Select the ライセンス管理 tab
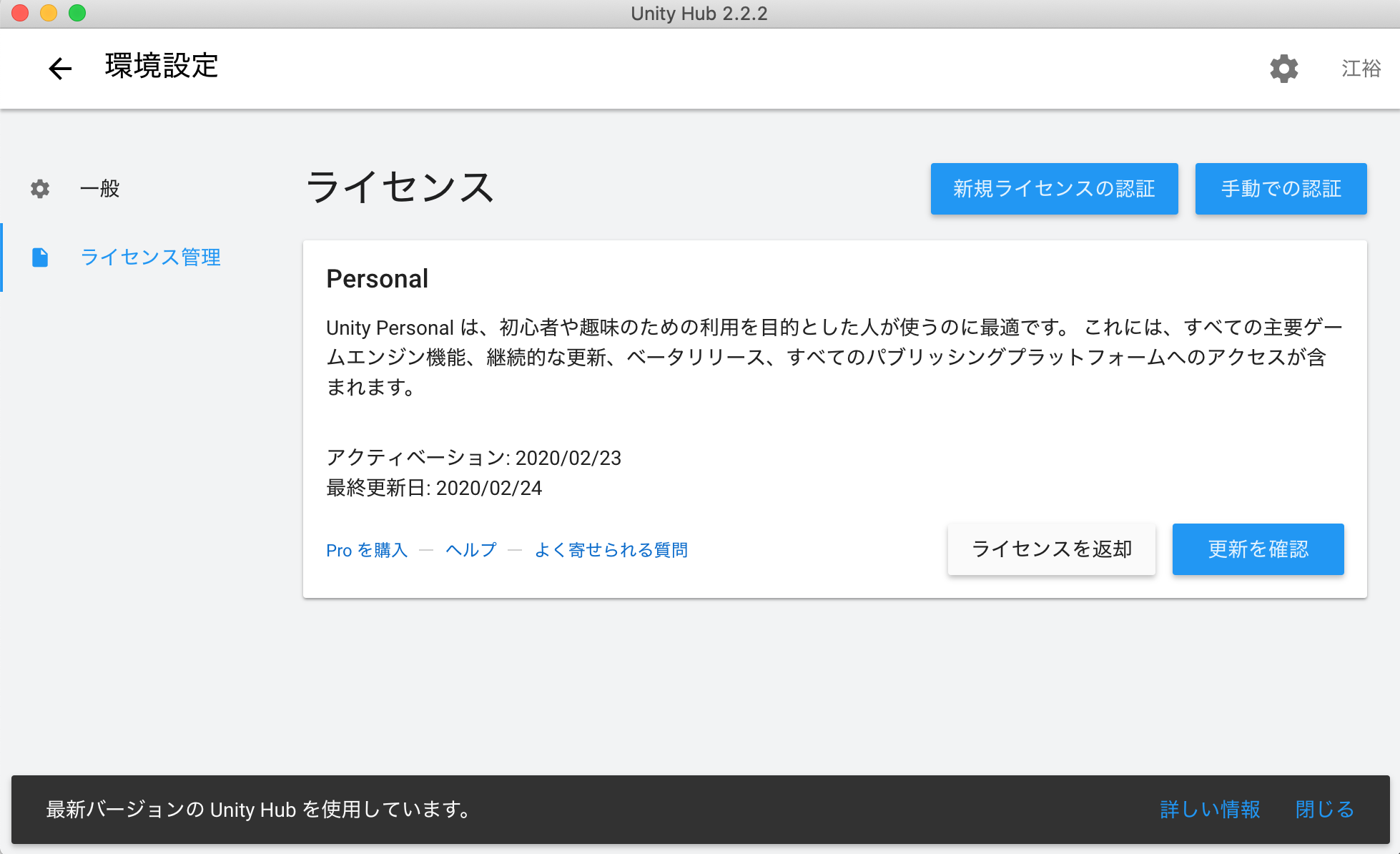The image size is (1400, 854). 150,257
